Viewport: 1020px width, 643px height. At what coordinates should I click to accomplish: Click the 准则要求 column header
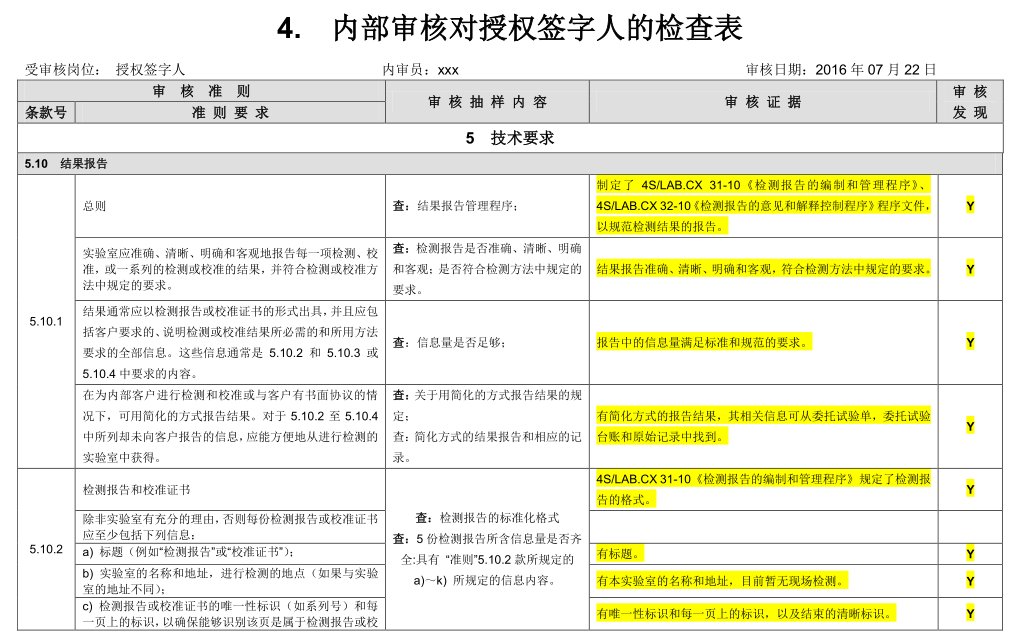pos(230,113)
